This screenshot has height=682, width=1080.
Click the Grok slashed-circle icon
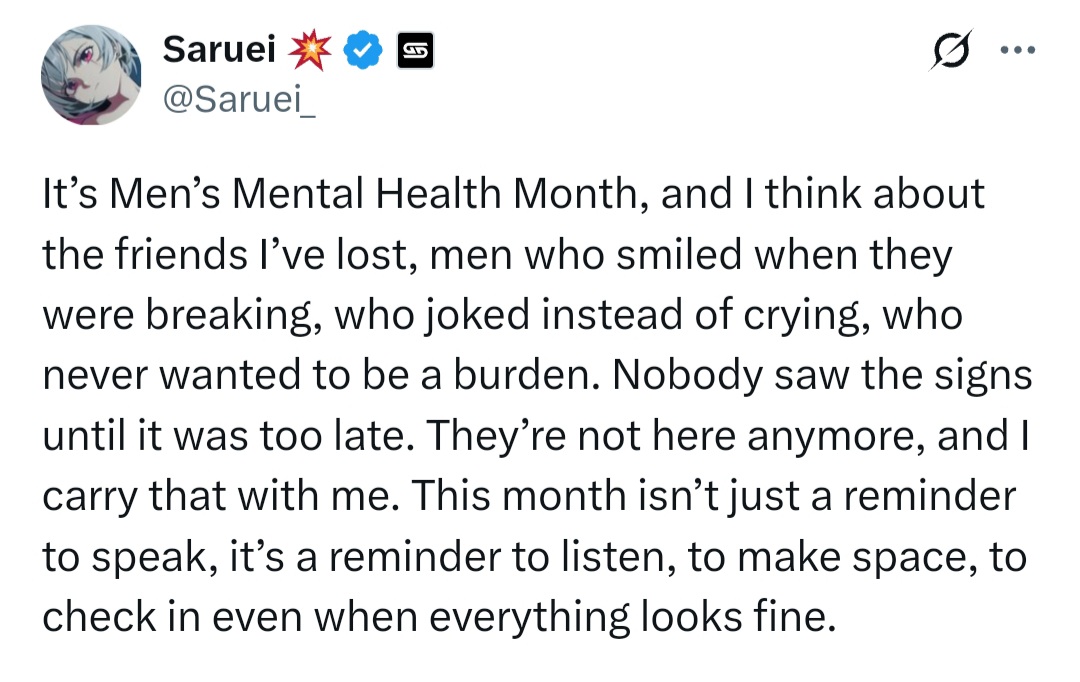pyautogui.click(x=951, y=50)
